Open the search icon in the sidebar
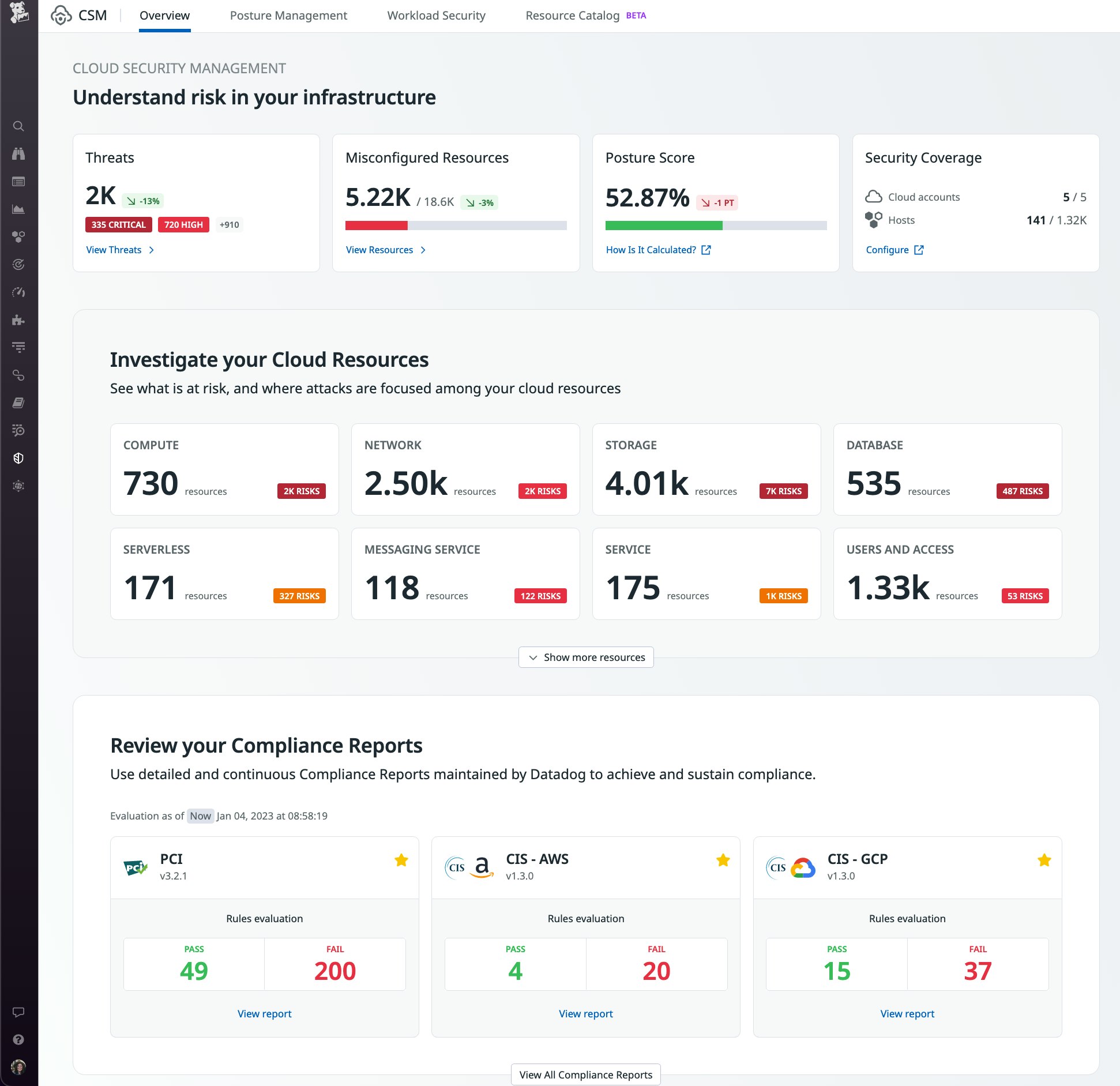Screen dimensions: 1120x1086 pos(19,126)
